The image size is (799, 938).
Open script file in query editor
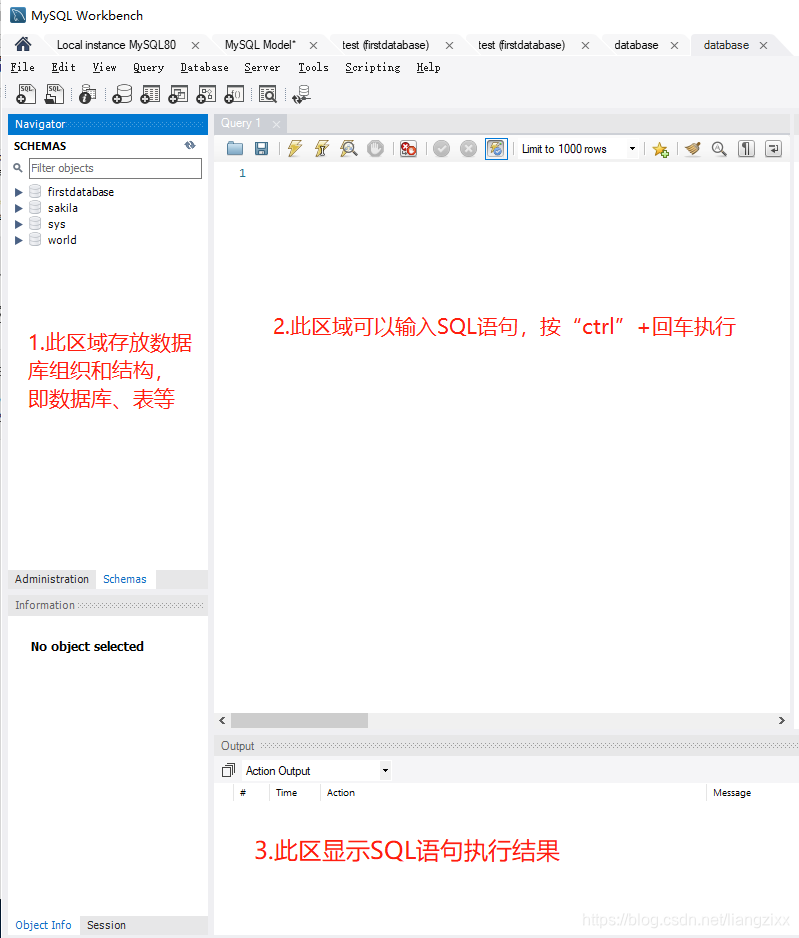235,148
